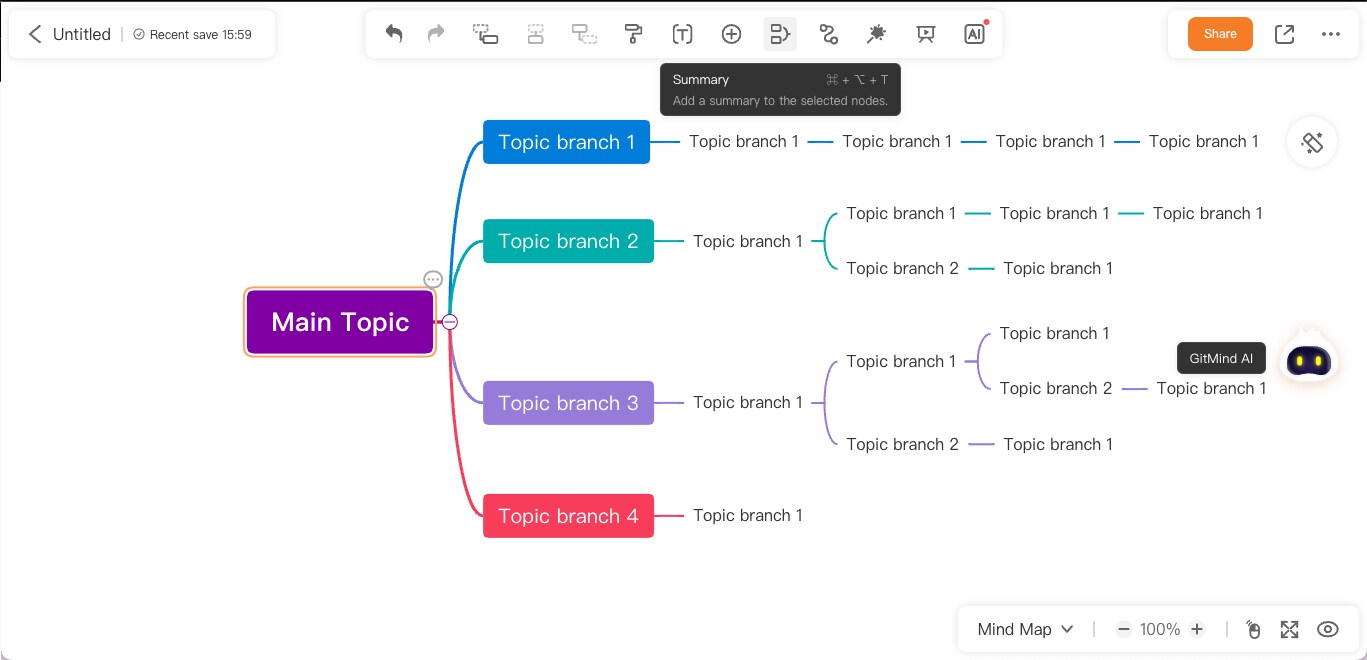This screenshot has height=660, width=1367.
Task: Open the three-dot more options menu
Action: (1330, 34)
